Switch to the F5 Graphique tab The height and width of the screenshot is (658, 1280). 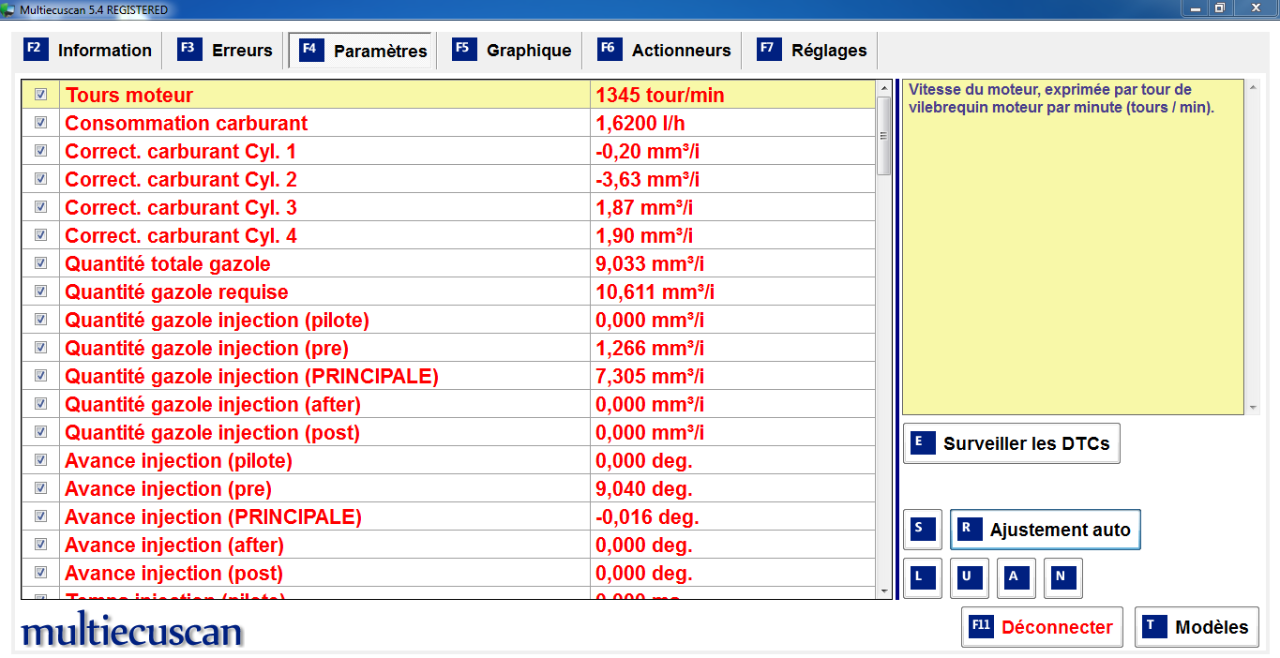click(x=512, y=50)
